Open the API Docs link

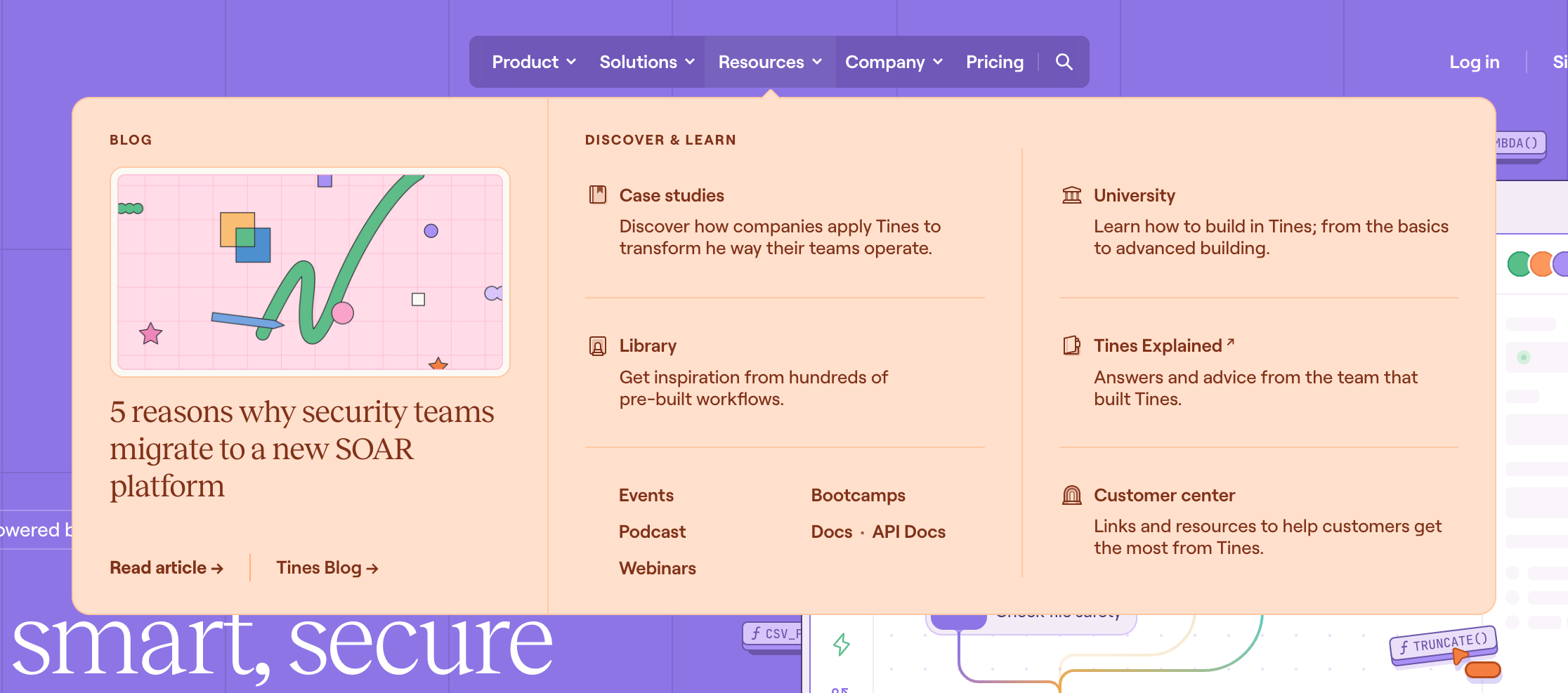[908, 532]
